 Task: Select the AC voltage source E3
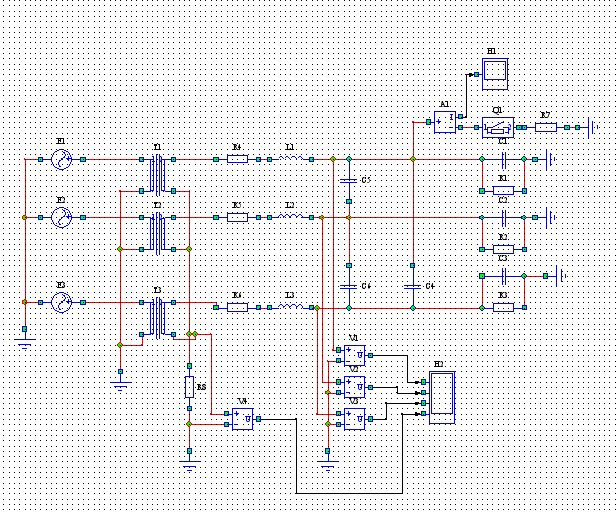[x=62, y=303]
